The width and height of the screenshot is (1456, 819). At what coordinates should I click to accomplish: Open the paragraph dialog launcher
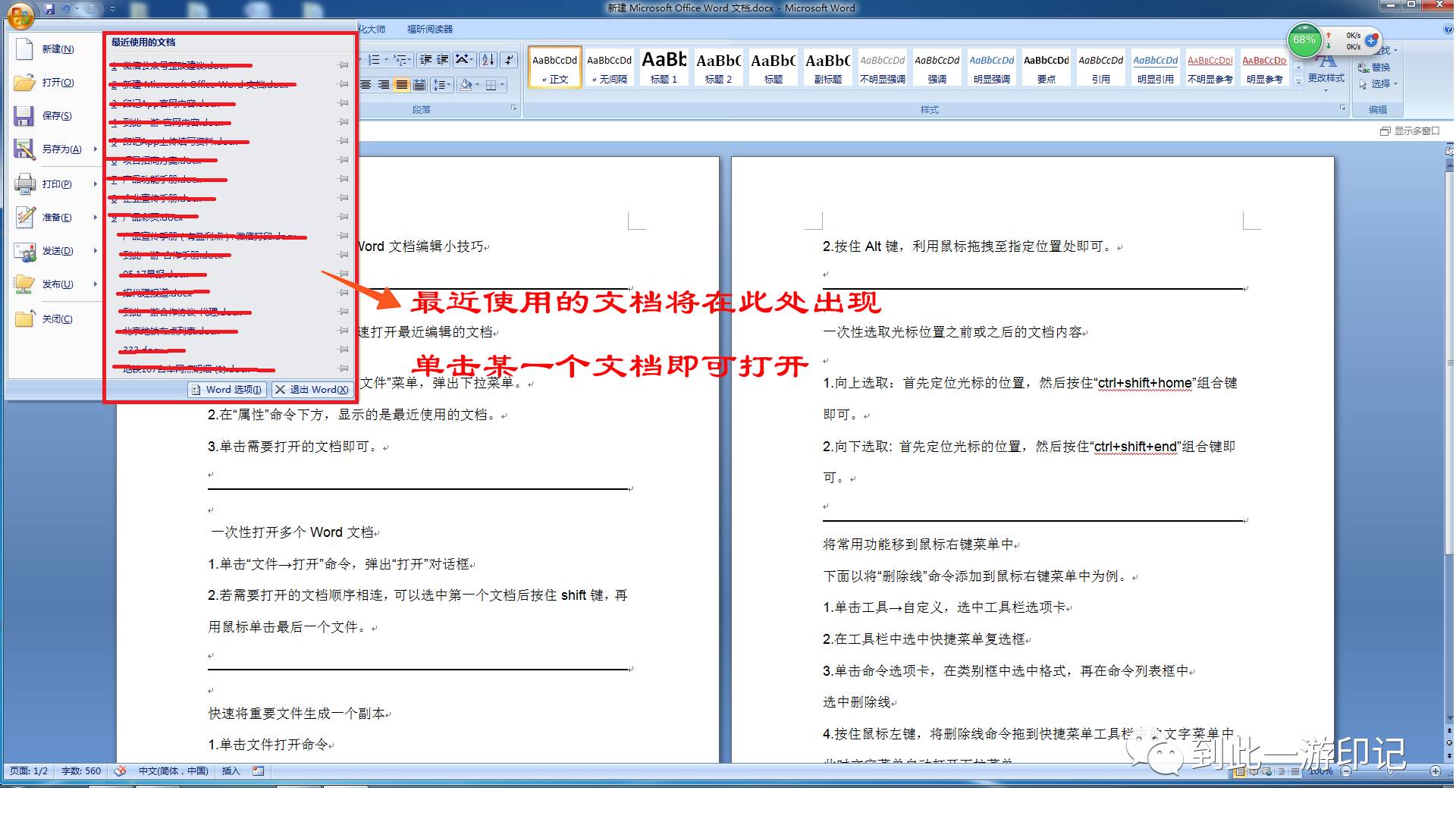514,109
